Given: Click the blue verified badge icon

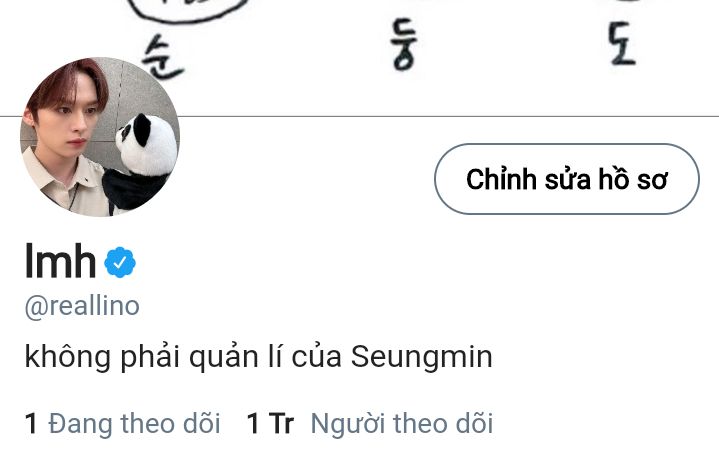Looking at the screenshot, I should click(120, 262).
